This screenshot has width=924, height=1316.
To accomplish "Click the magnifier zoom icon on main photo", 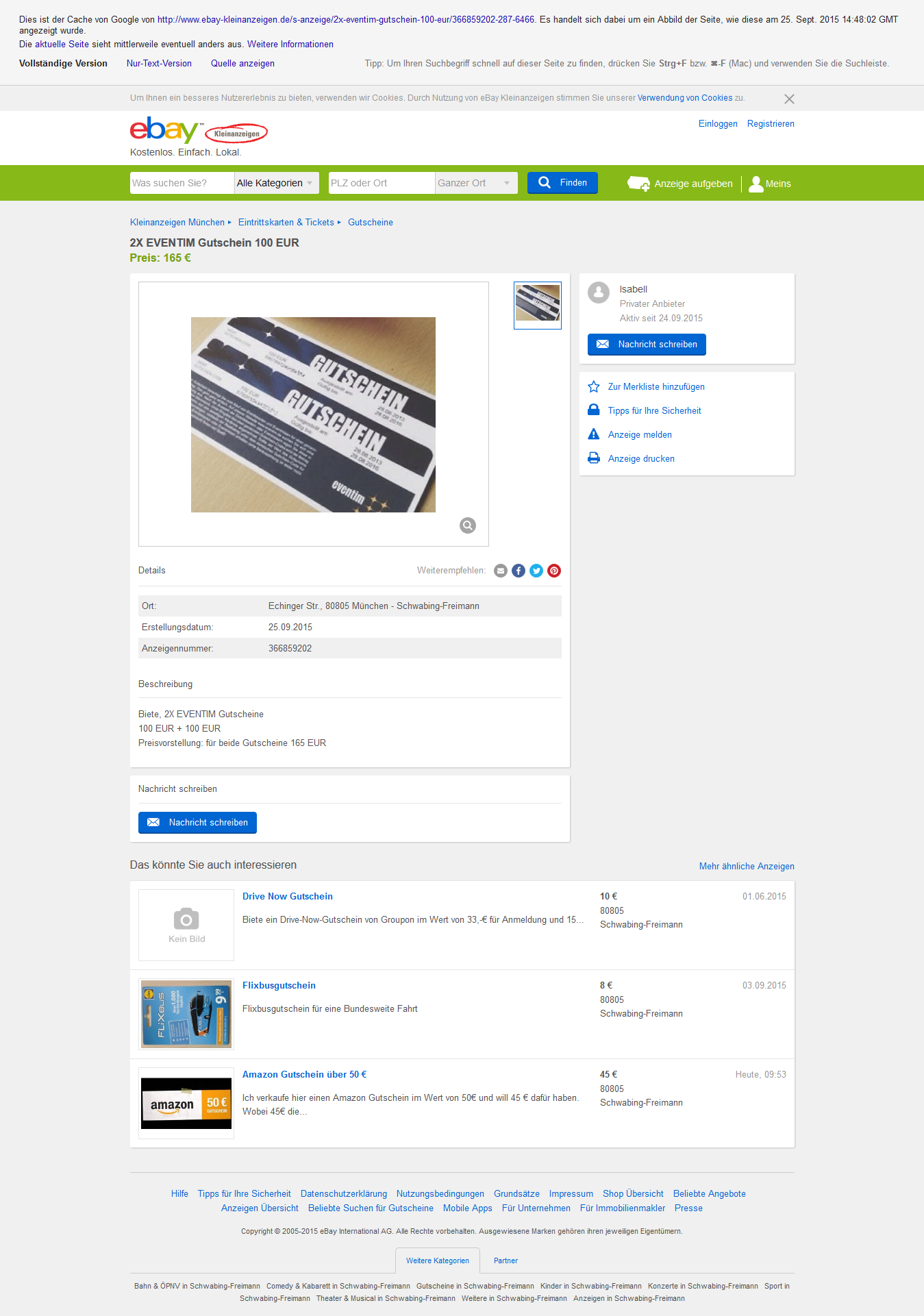I will click(468, 525).
